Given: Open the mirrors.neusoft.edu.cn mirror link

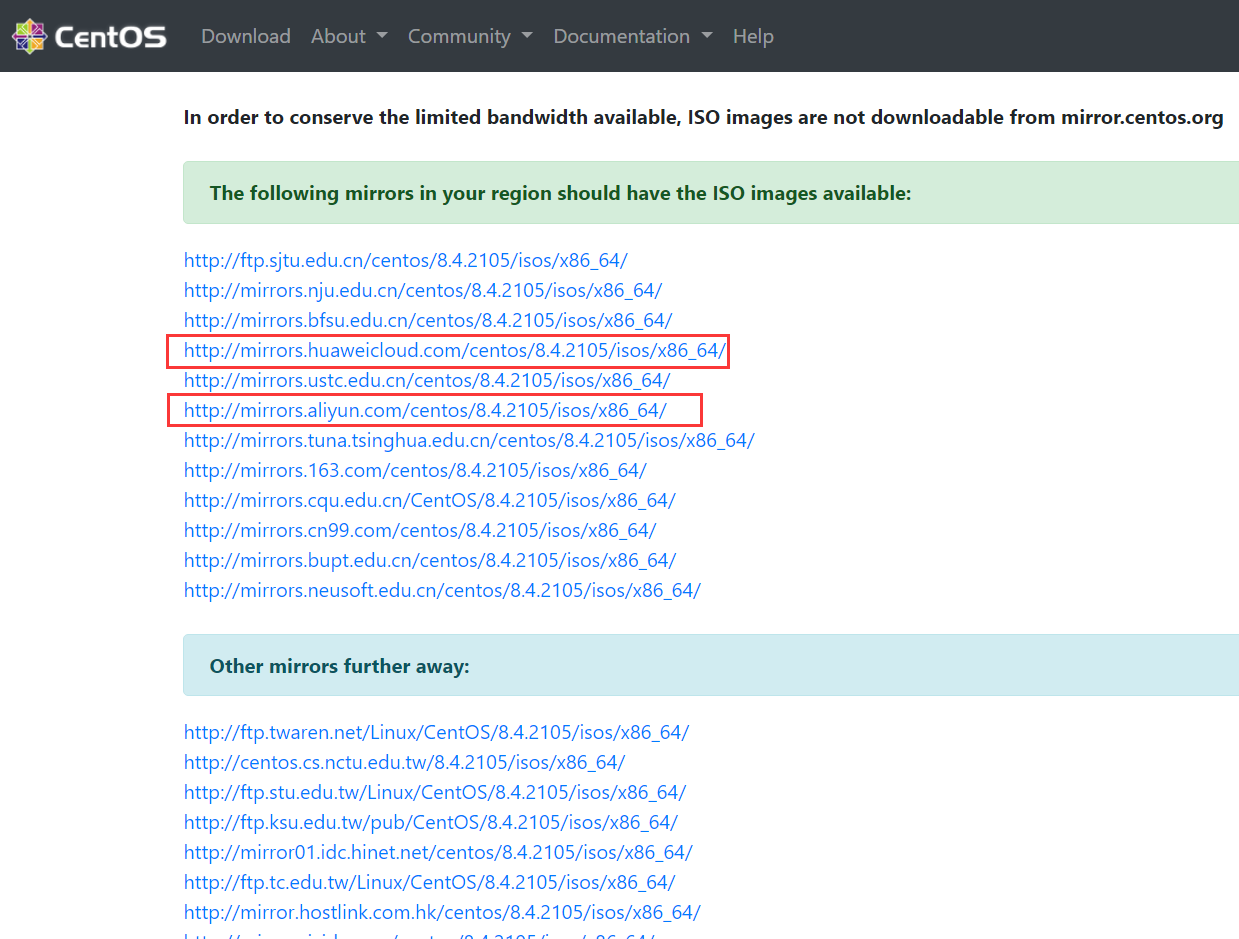Looking at the screenshot, I should pos(442,590).
